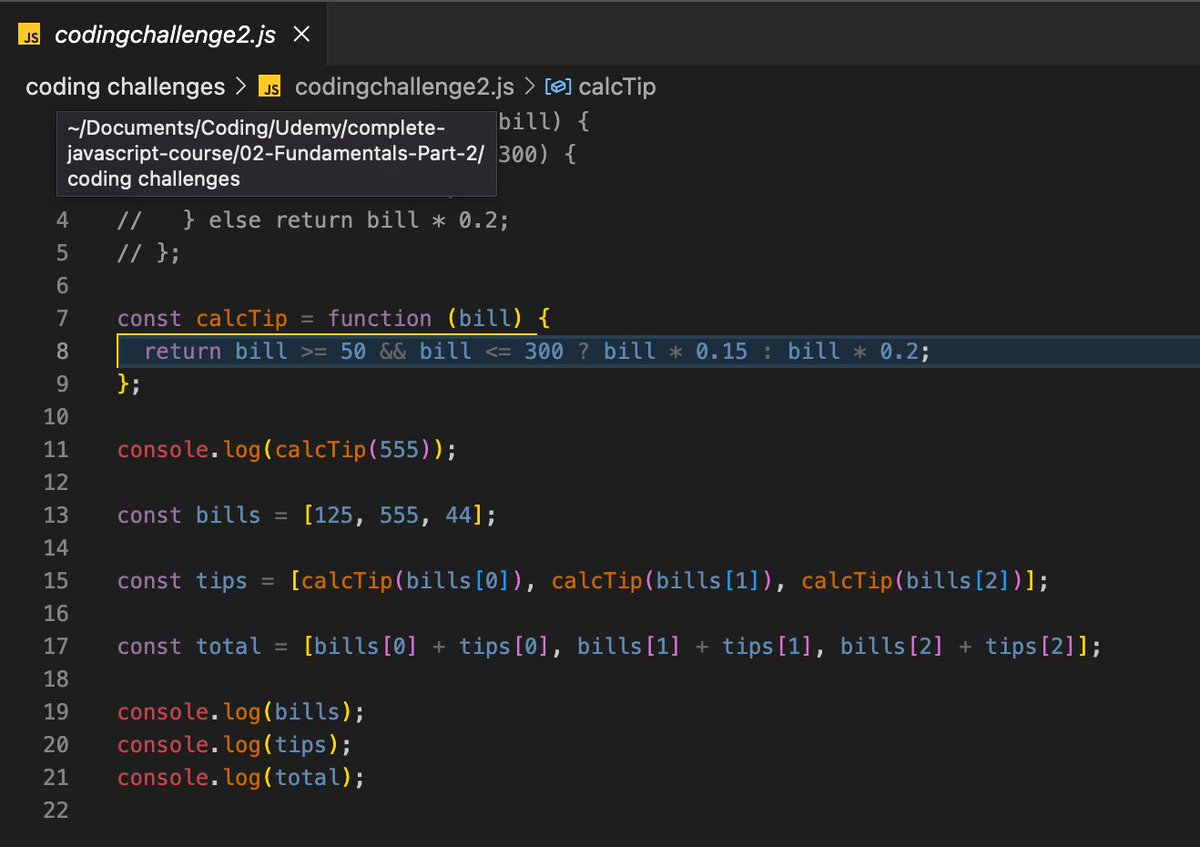Click the value 0.15 on line 8
This screenshot has height=847, width=1200.
(722, 351)
